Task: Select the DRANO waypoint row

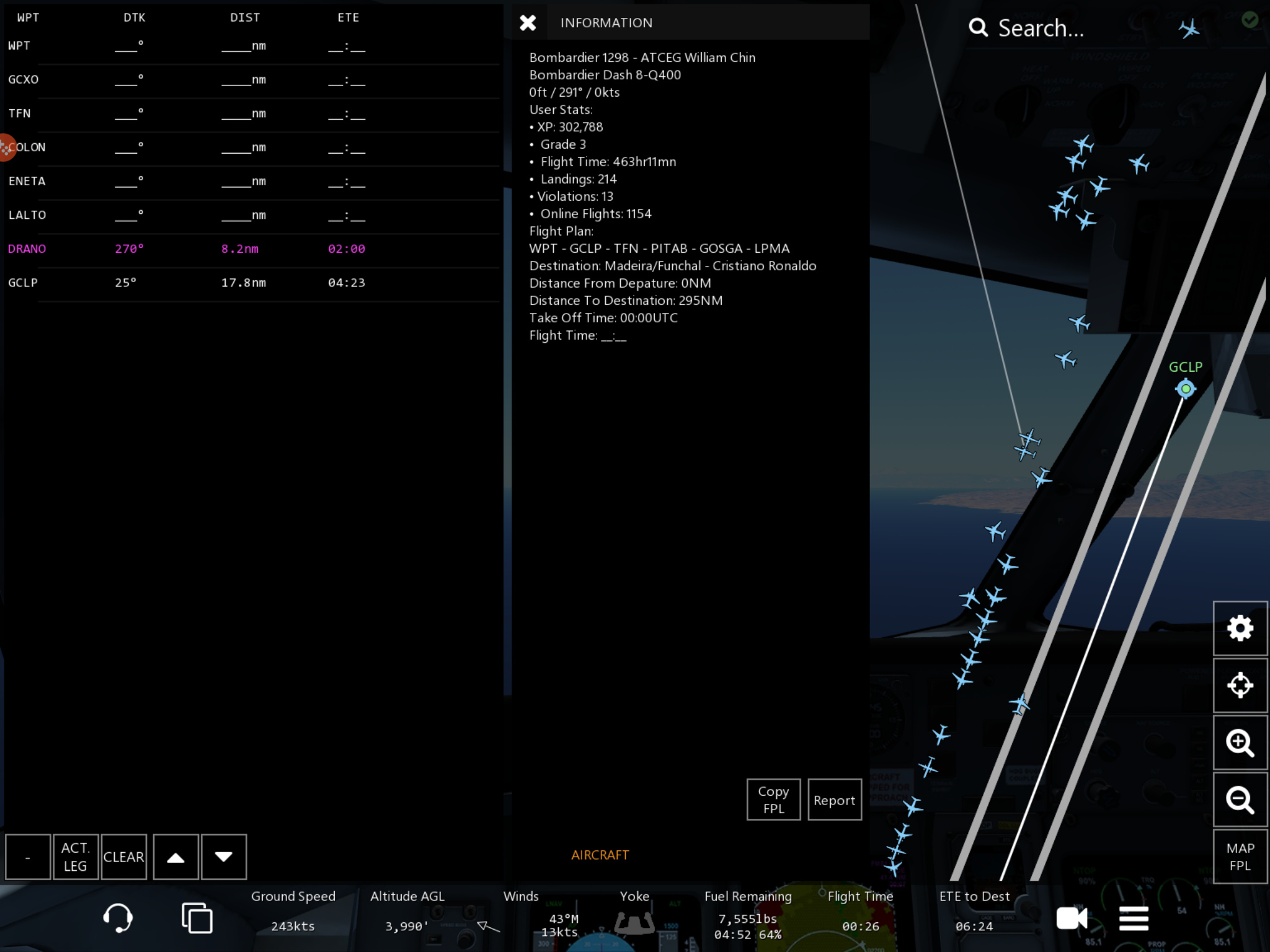Action: [x=27, y=249]
